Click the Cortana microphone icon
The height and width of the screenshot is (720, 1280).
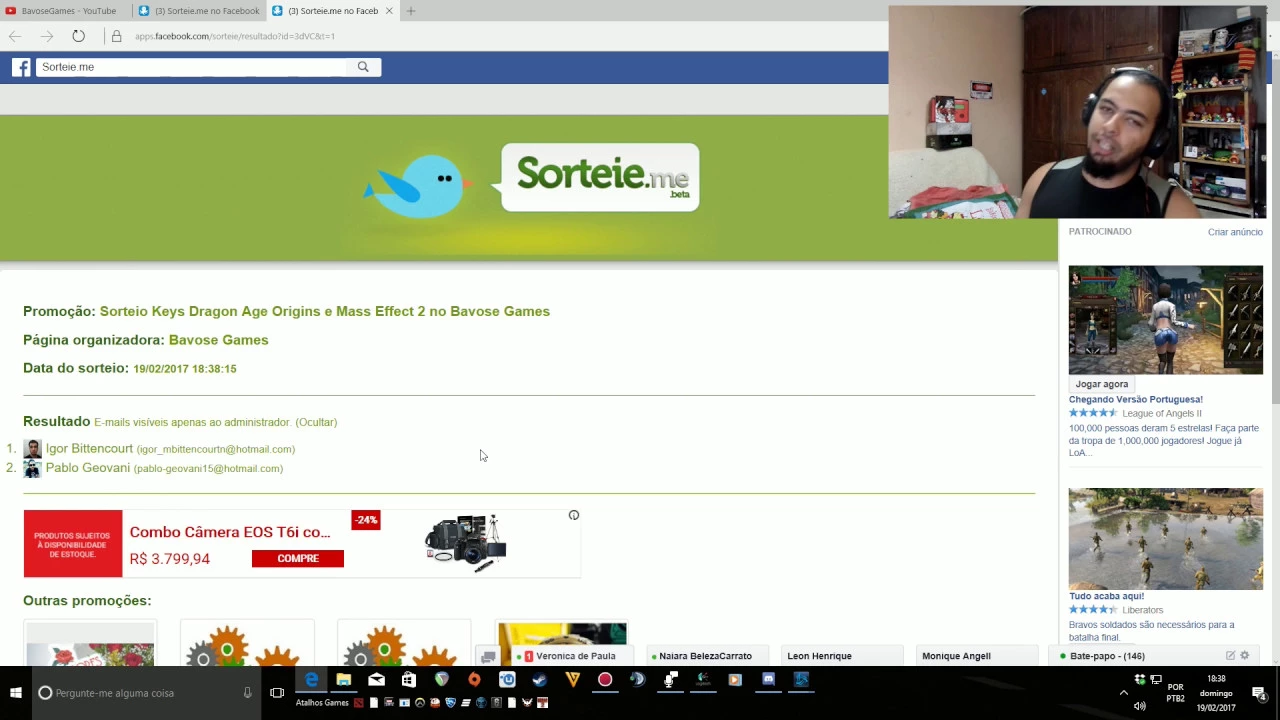247,692
